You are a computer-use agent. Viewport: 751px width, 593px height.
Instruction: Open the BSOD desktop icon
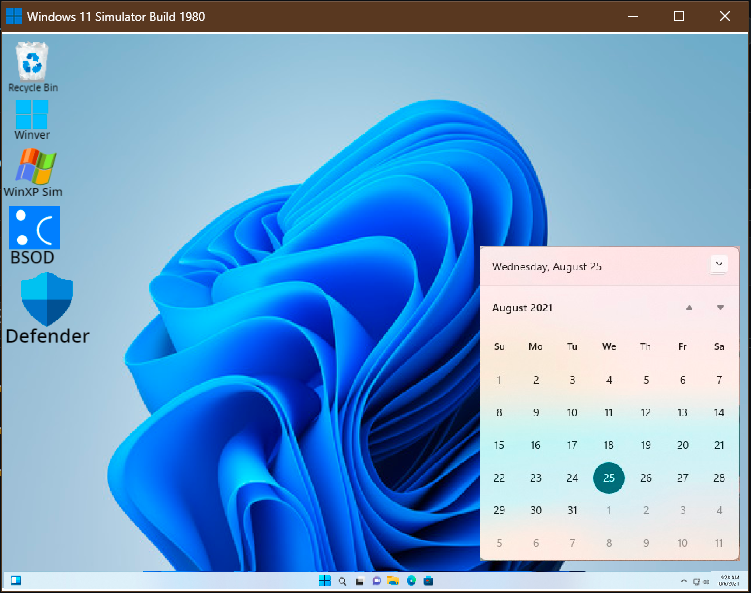point(34,235)
